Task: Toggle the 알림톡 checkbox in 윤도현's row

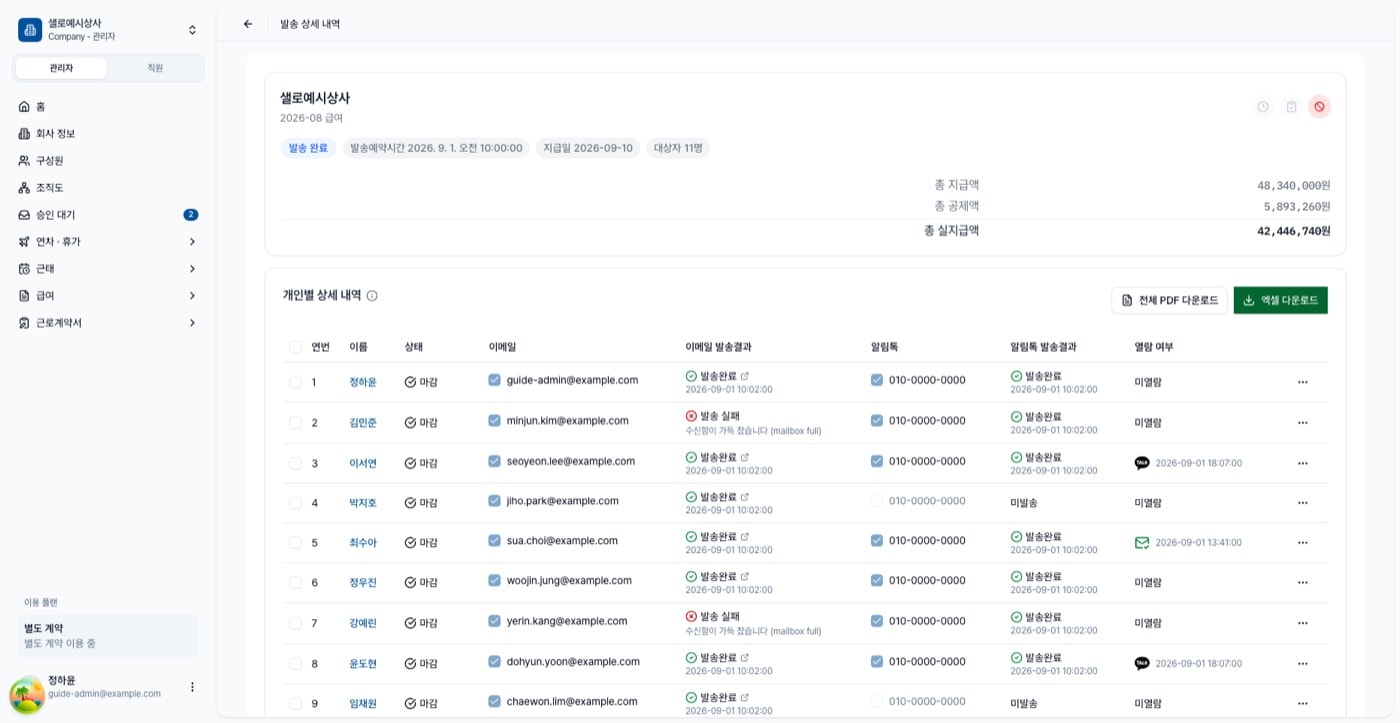Action: [x=877, y=661]
